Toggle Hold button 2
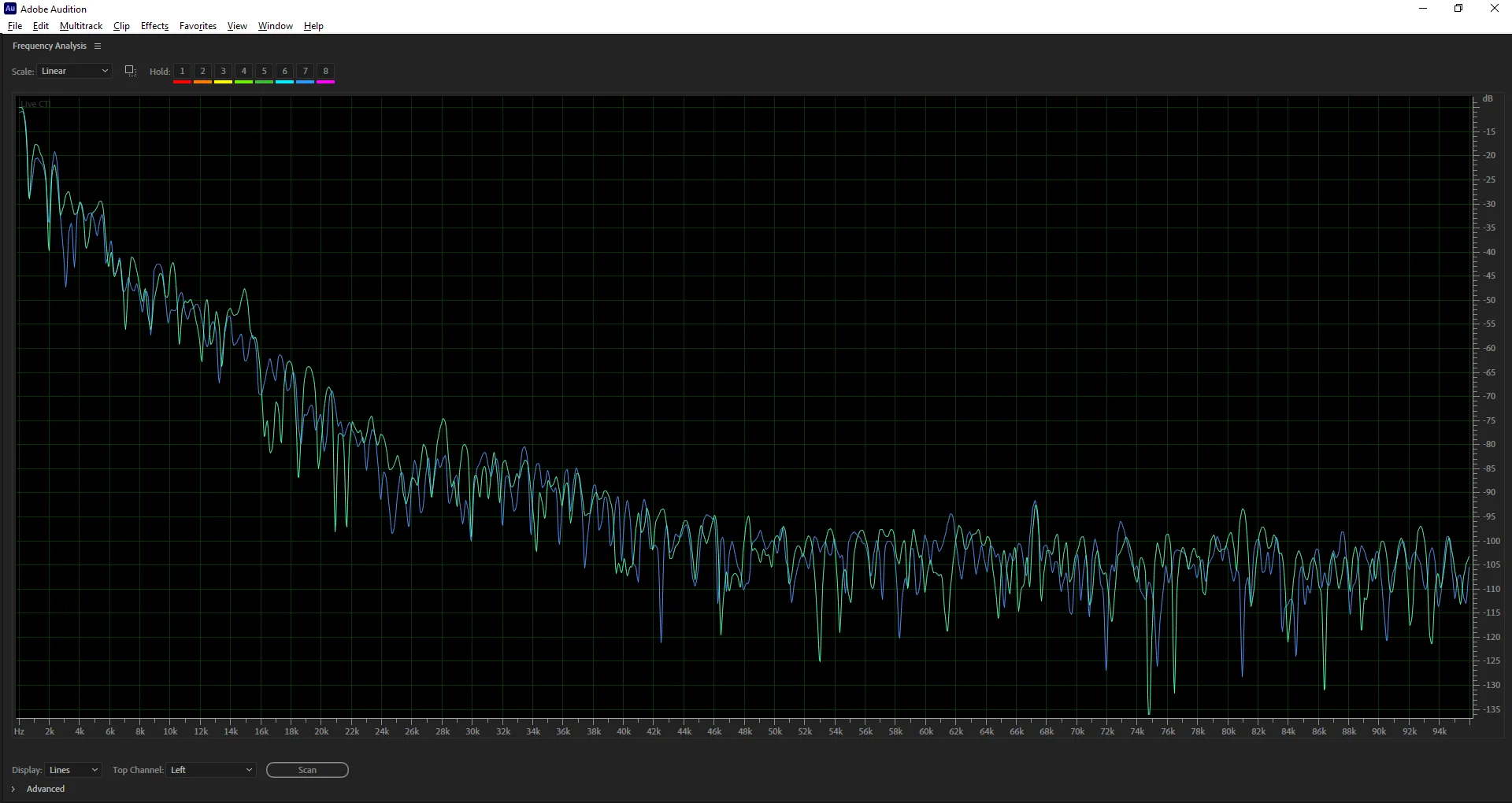The image size is (1512, 803). click(202, 72)
